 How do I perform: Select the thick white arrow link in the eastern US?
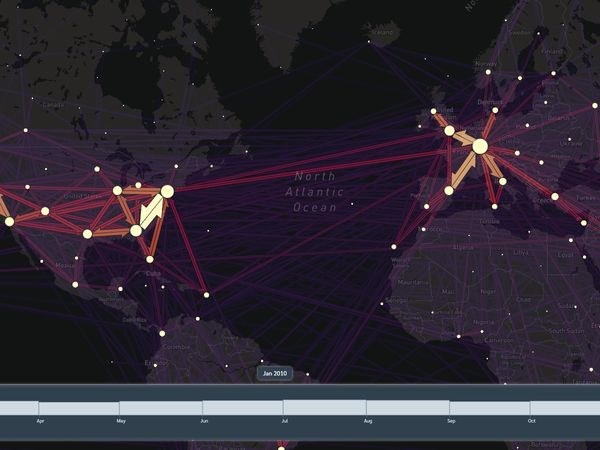click(152, 211)
